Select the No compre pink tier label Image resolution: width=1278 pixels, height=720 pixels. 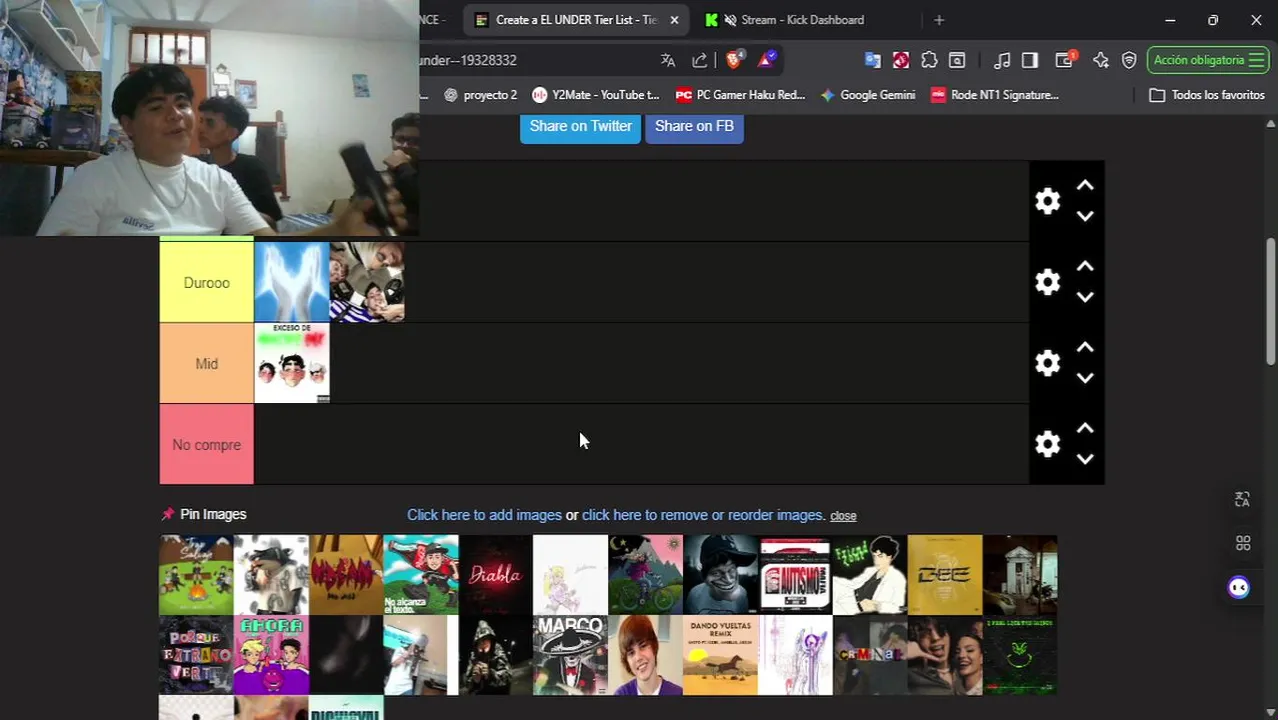pyautogui.click(x=207, y=445)
